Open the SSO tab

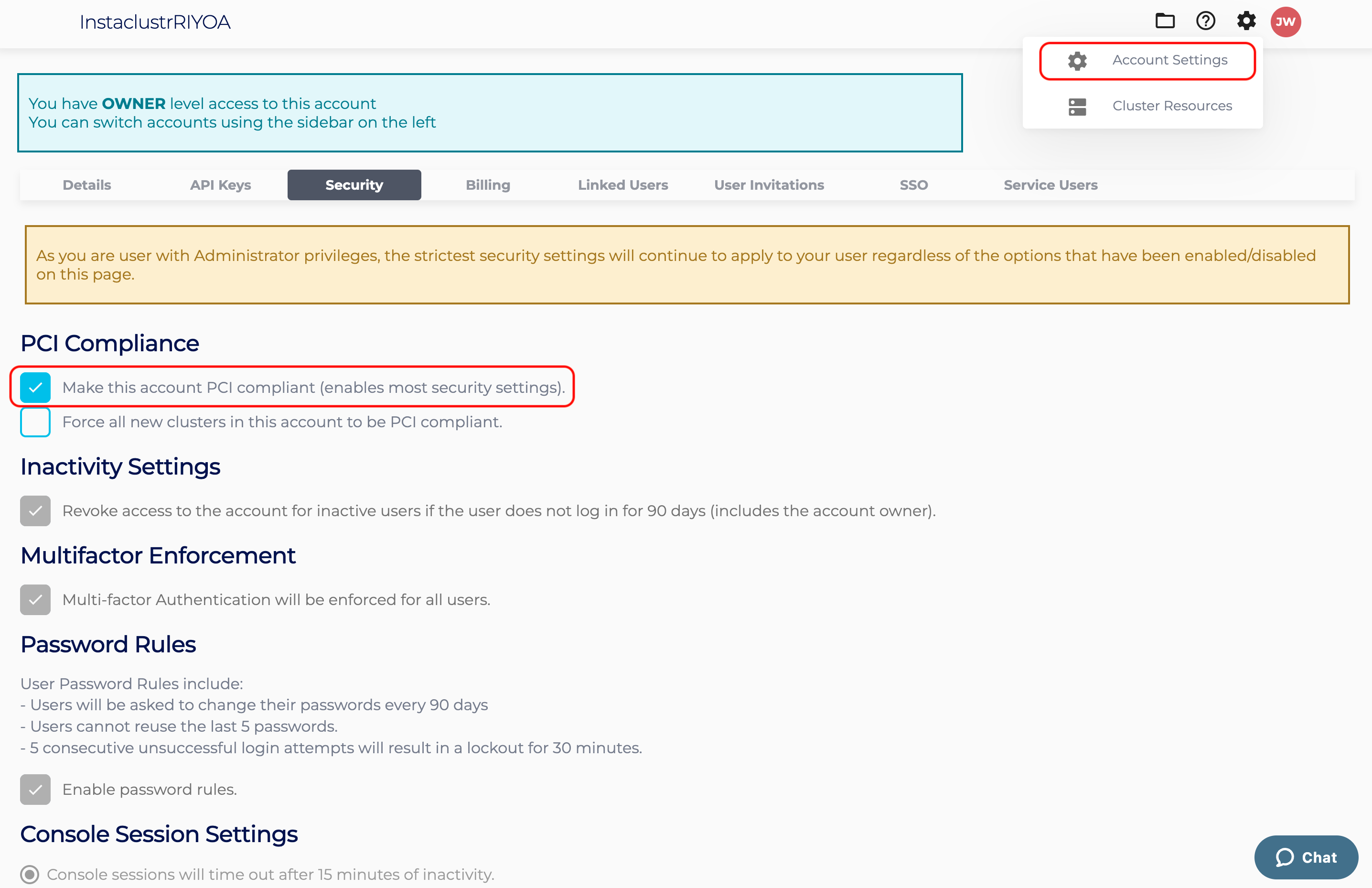pyautogui.click(x=913, y=185)
